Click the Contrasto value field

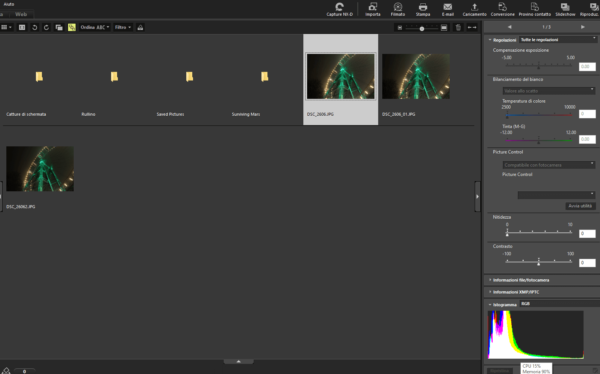[587, 263]
